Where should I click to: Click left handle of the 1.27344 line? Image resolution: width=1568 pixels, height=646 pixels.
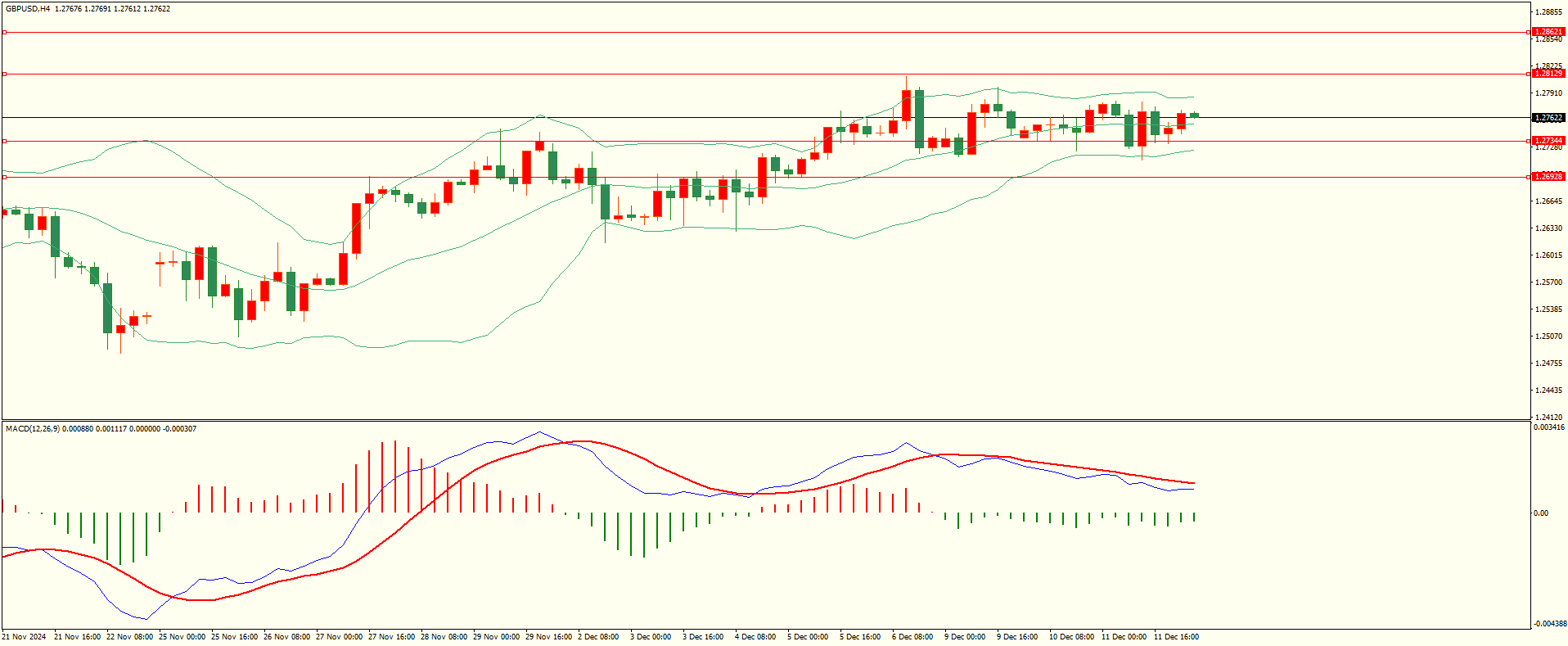(4, 141)
